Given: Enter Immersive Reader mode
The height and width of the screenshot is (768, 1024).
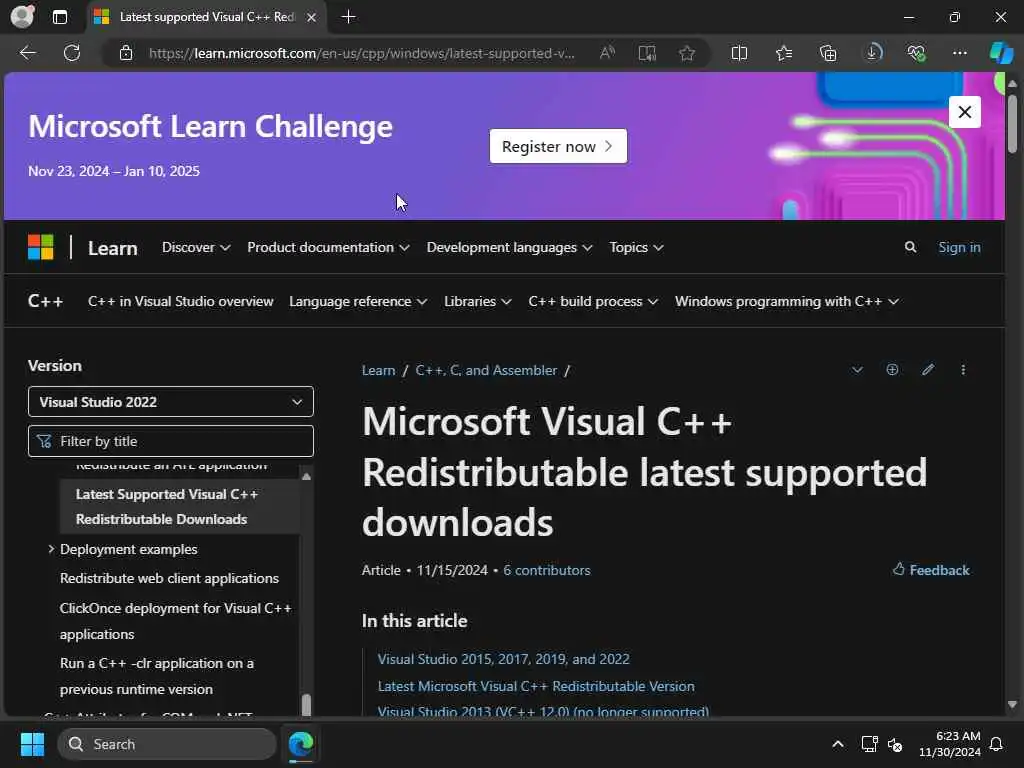Looking at the screenshot, I should coord(647,53).
